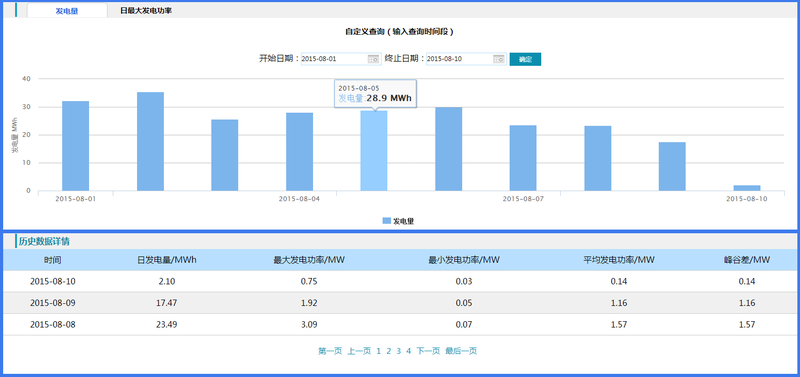Click the 时间 column header
The height and width of the screenshot is (377, 800).
click(53, 260)
